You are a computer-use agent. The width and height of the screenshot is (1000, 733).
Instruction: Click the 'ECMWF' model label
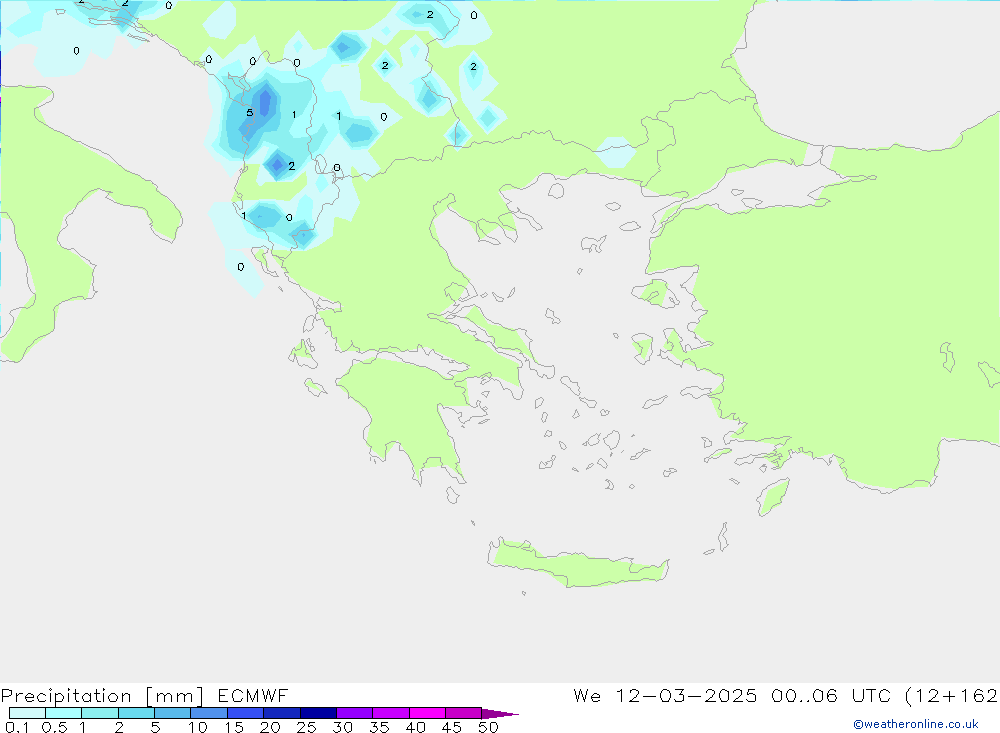(253, 696)
